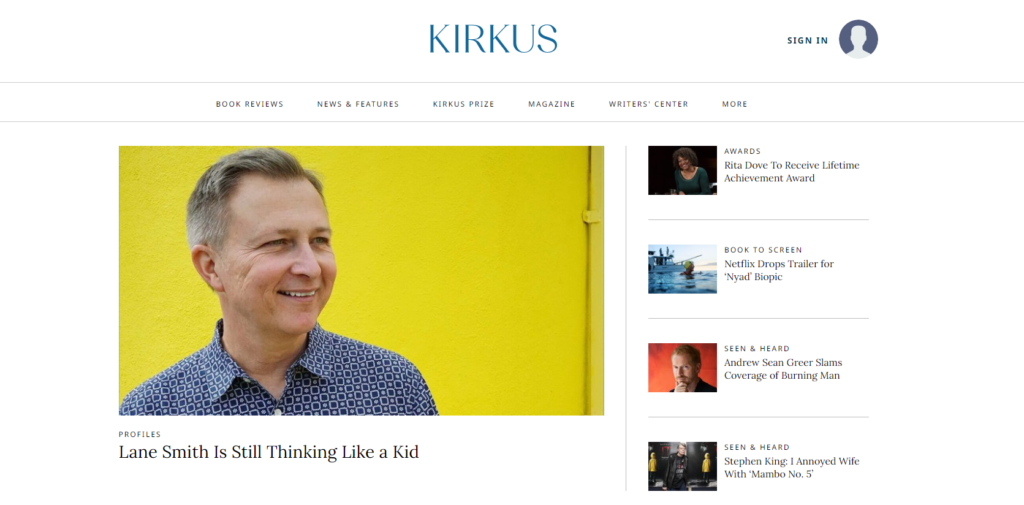The width and height of the screenshot is (1024, 505).
Task: Click the user profile avatar icon
Action: (x=858, y=39)
